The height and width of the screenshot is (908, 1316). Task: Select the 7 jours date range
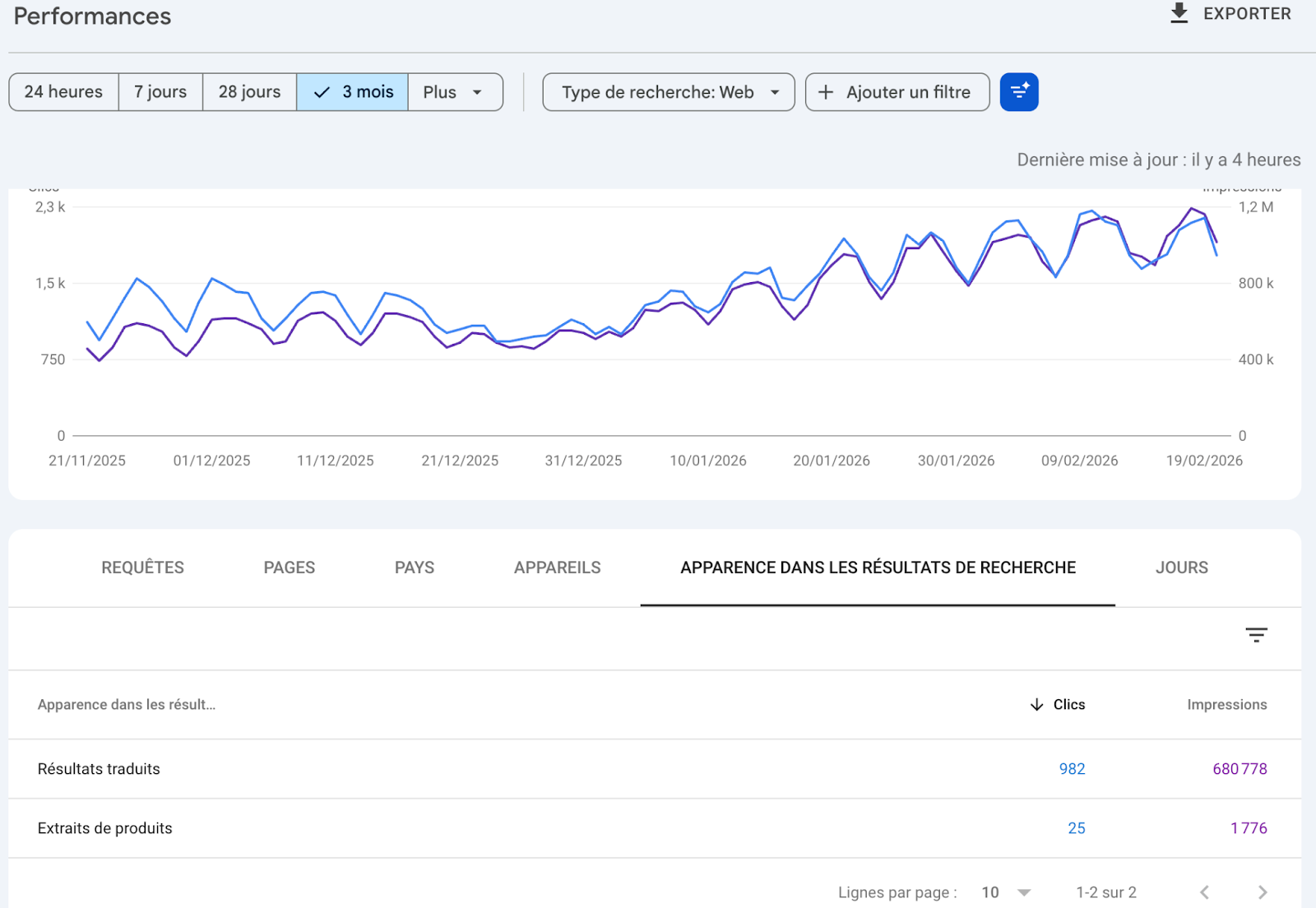point(160,91)
